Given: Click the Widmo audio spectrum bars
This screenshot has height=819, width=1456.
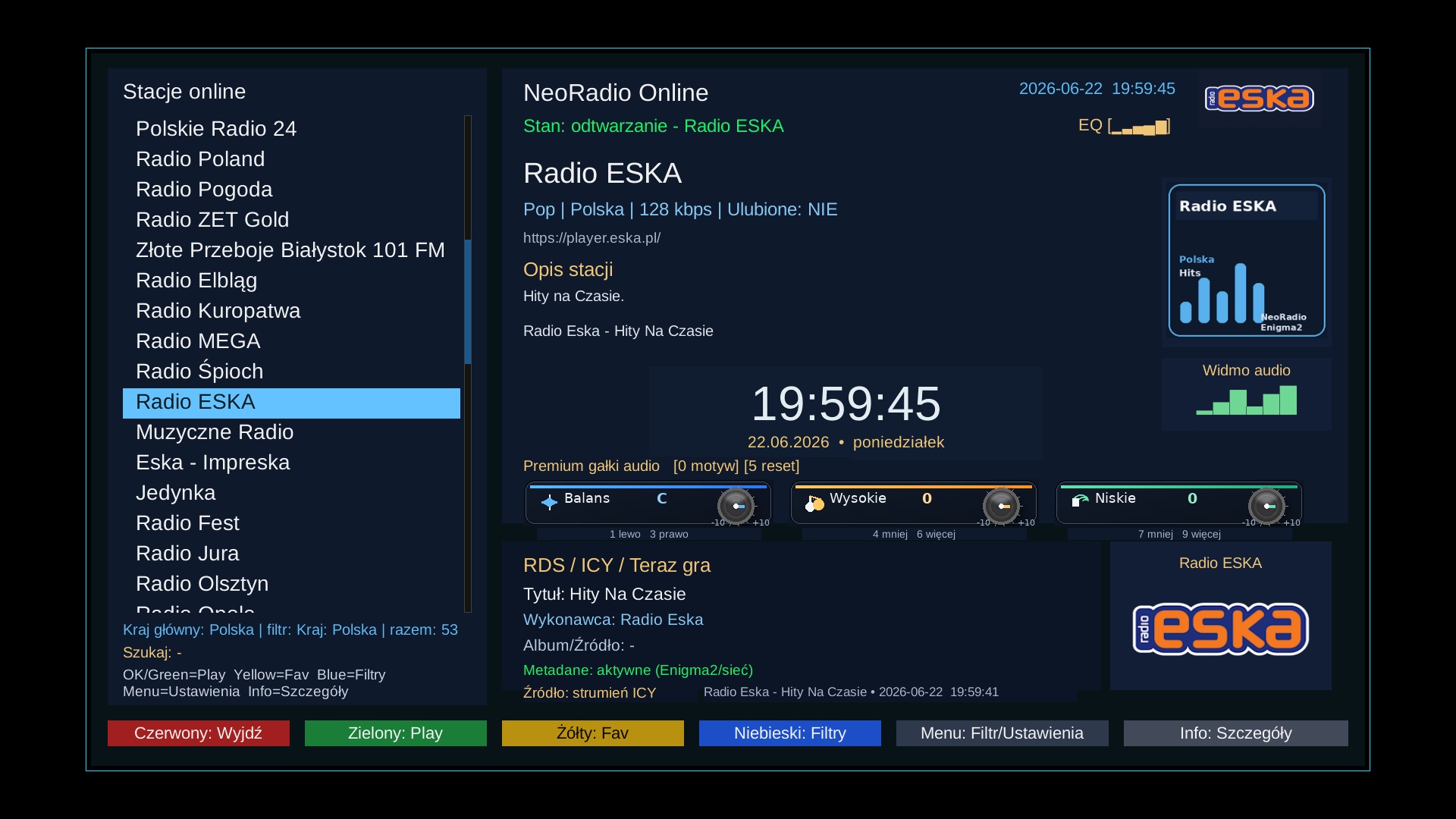Looking at the screenshot, I should pyautogui.click(x=1246, y=401).
